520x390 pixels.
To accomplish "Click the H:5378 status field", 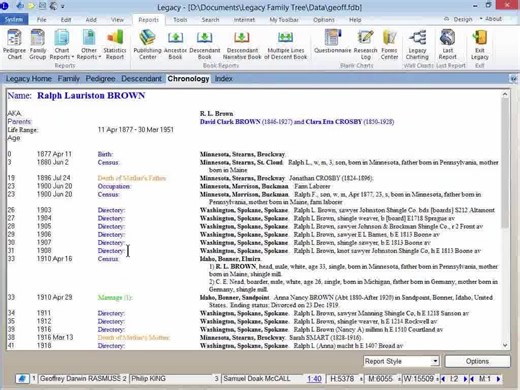I will click(x=342, y=379).
